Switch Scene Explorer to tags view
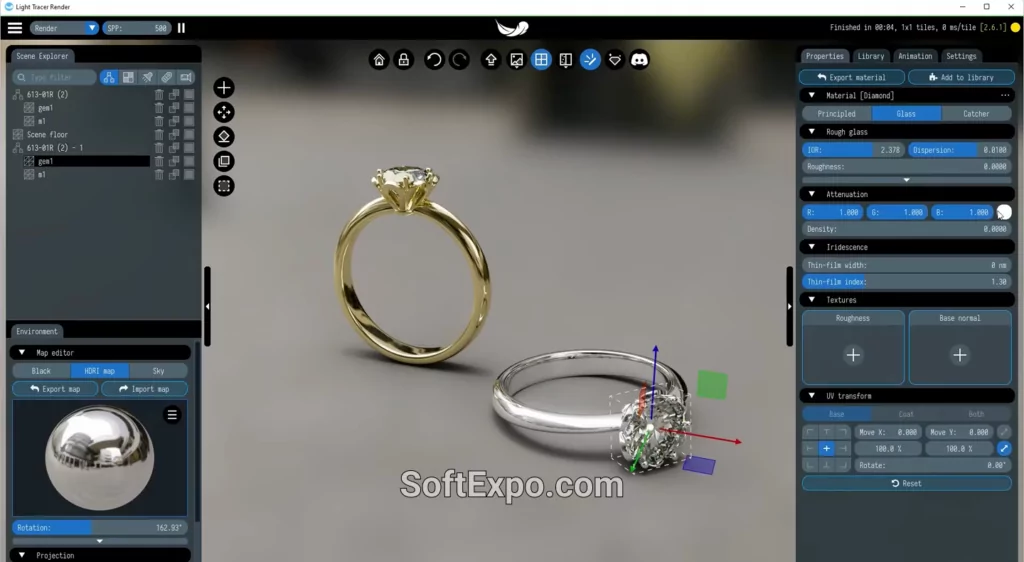 (167, 78)
